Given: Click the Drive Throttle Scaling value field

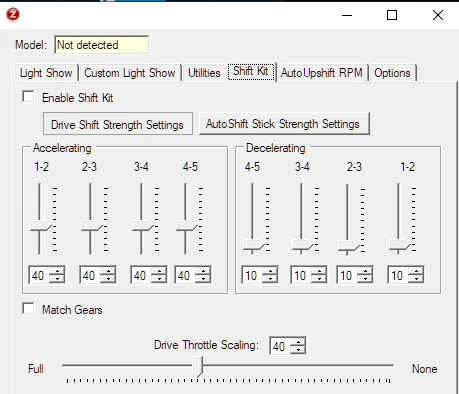Looking at the screenshot, I should (x=280, y=346).
